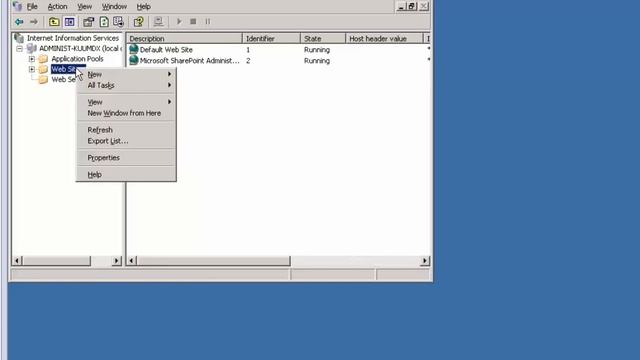Image resolution: width=640 pixels, height=360 pixels.
Task: Click the Internet Information Services root icon
Action: (x=19, y=38)
